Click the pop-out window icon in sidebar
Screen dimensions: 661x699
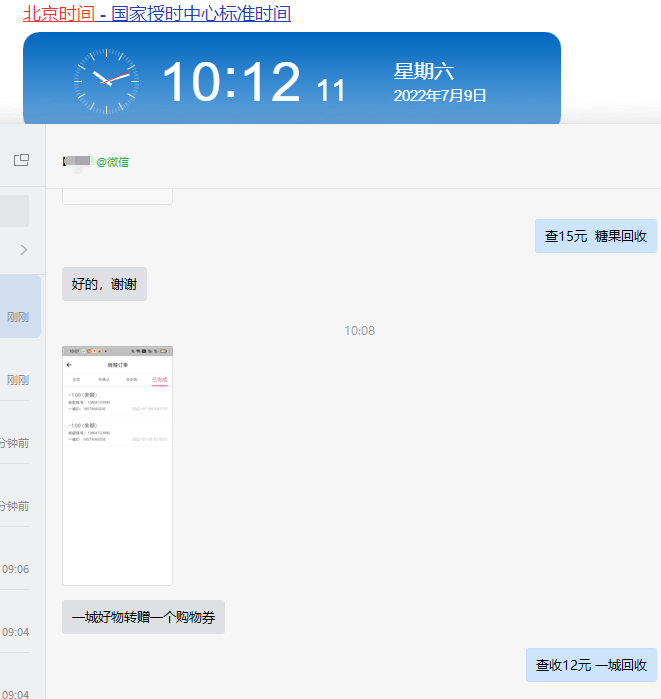click(x=21, y=160)
